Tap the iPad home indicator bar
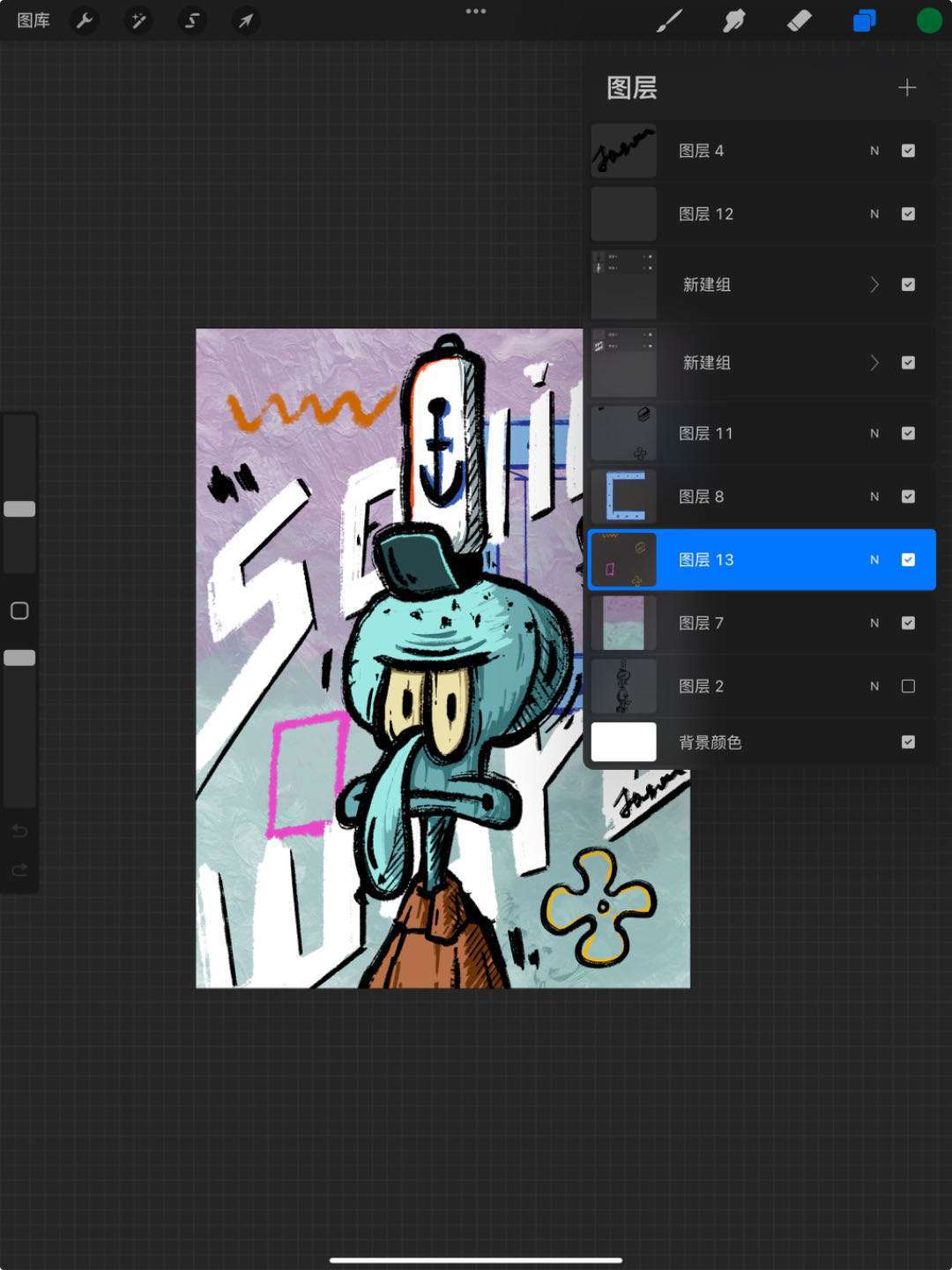 pyautogui.click(x=476, y=1259)
